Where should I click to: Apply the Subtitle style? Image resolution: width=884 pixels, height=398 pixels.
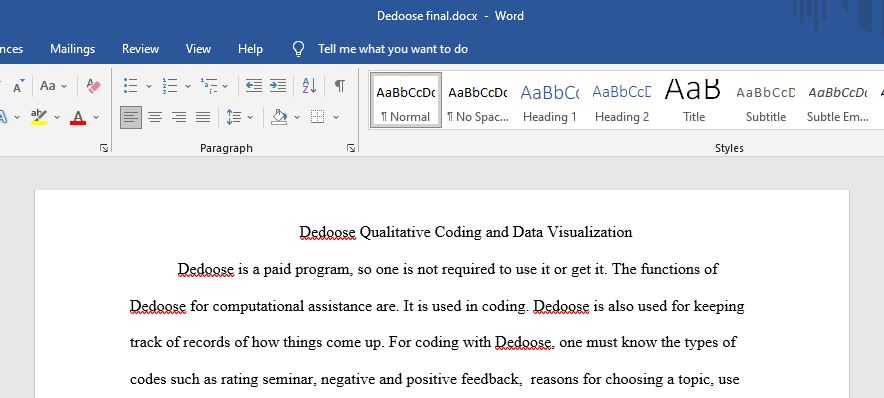766,101
